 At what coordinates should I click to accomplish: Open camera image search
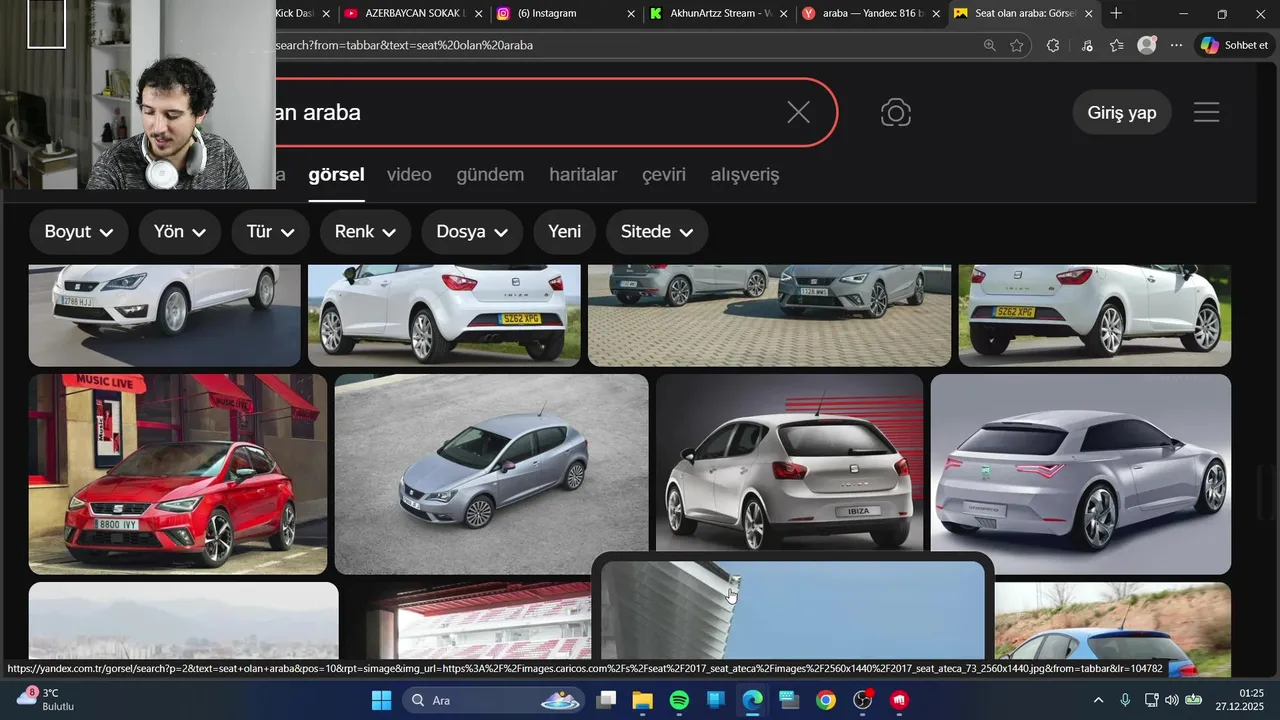[896, 112]
